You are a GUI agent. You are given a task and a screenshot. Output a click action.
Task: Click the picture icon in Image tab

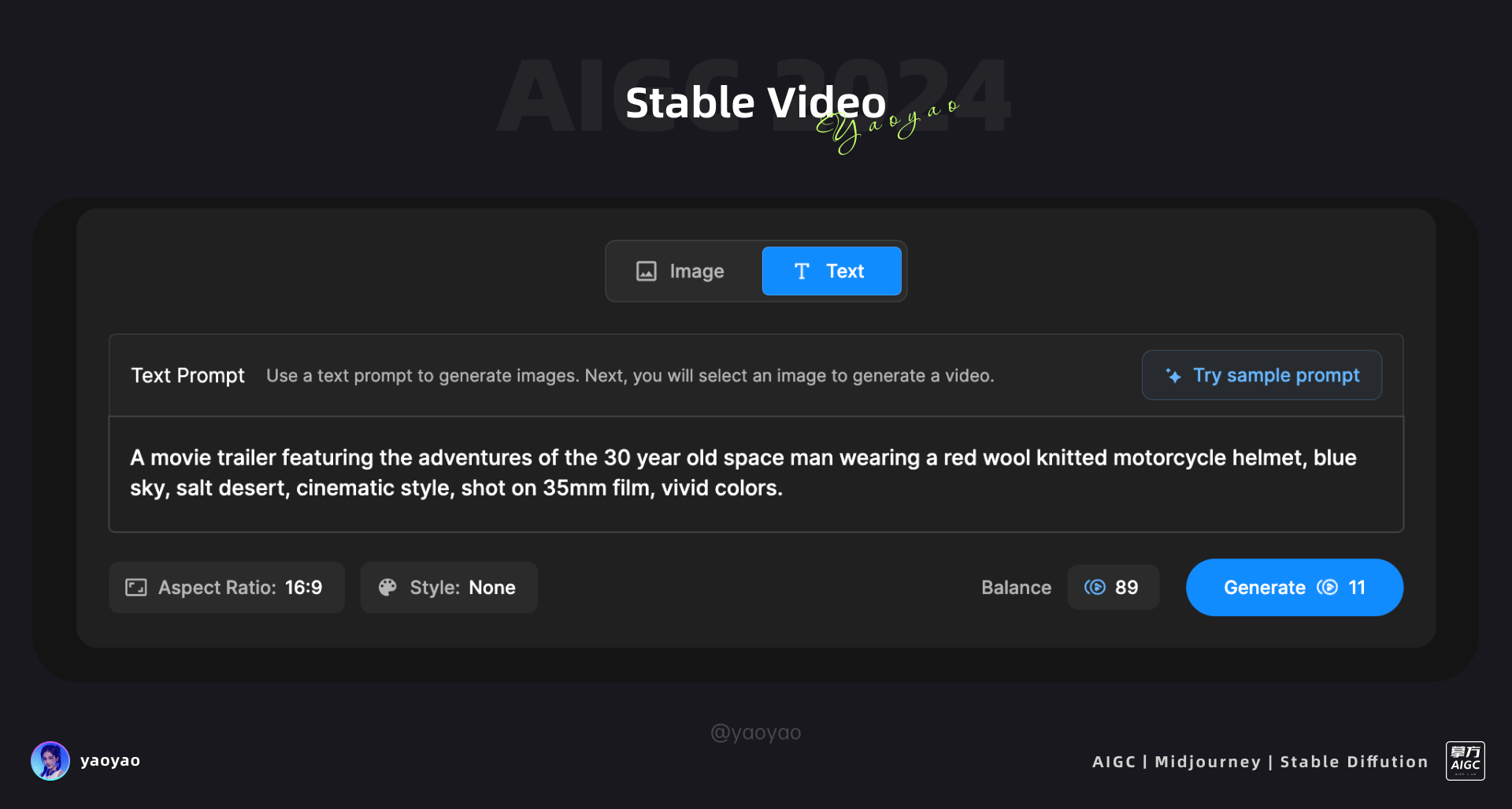pyautogui.click(x=647, y=271)
